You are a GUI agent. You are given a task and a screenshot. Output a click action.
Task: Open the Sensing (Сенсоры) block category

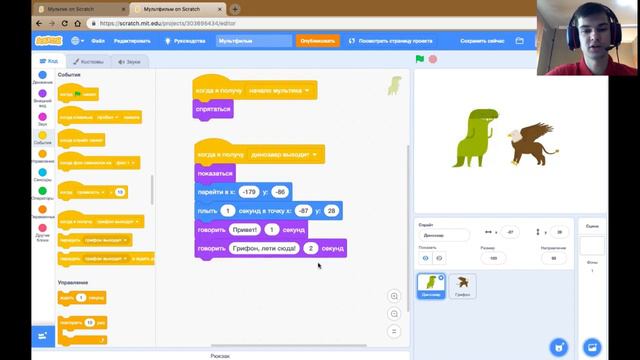42,175
